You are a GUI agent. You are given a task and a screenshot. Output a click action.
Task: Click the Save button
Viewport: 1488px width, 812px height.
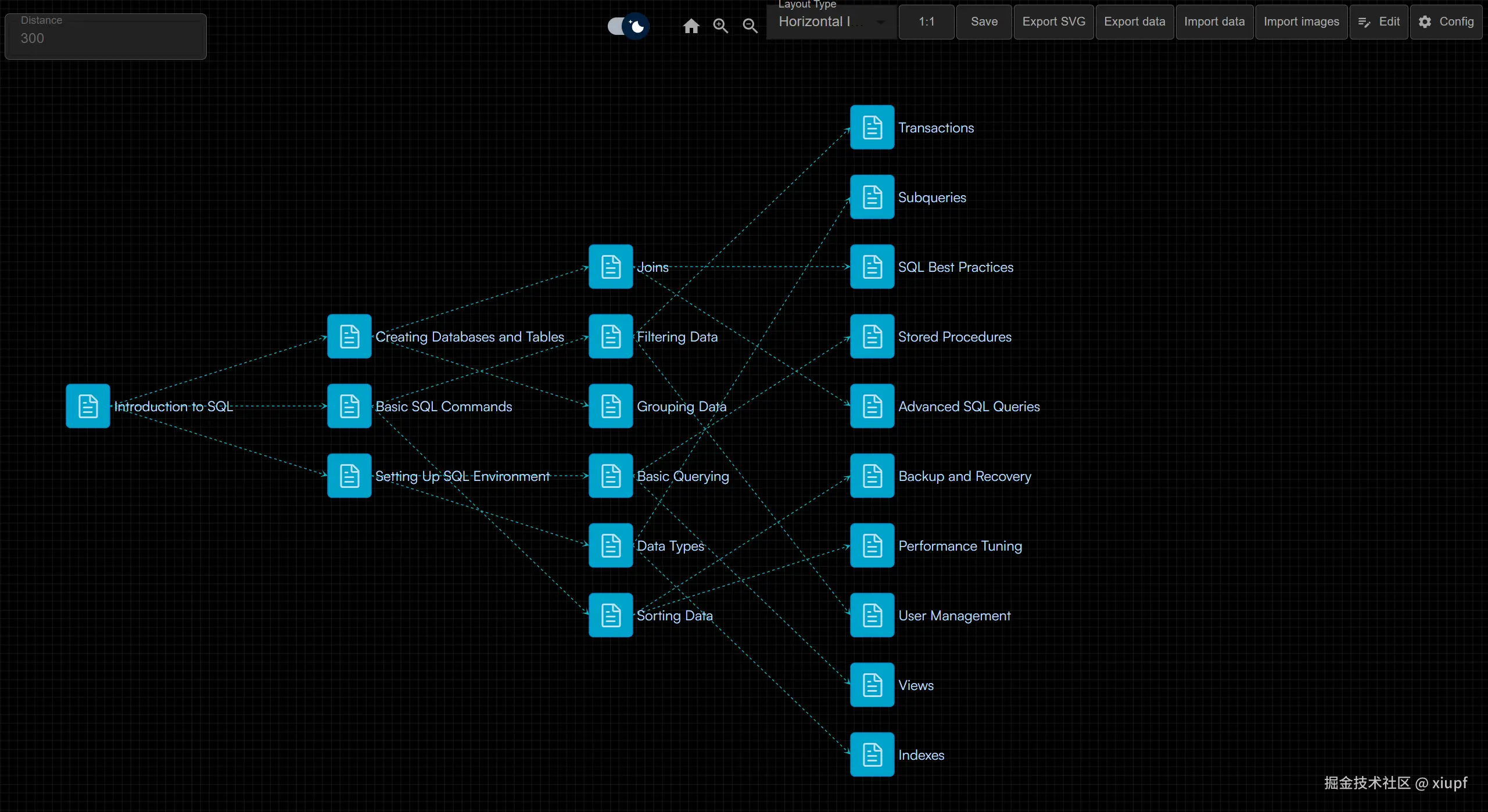coord(984,22)
